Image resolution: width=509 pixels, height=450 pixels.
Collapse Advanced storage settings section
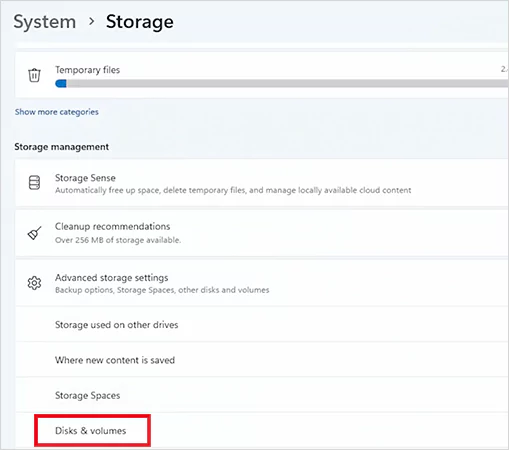[262, 283]
